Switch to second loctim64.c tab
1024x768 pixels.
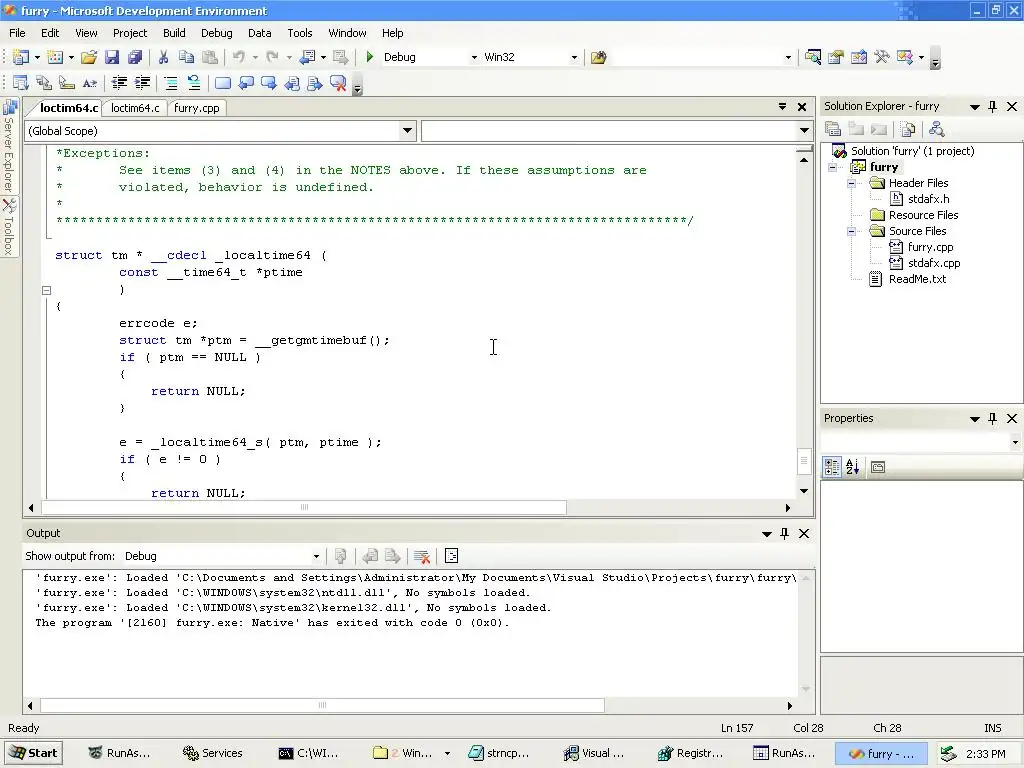point(135,108)
